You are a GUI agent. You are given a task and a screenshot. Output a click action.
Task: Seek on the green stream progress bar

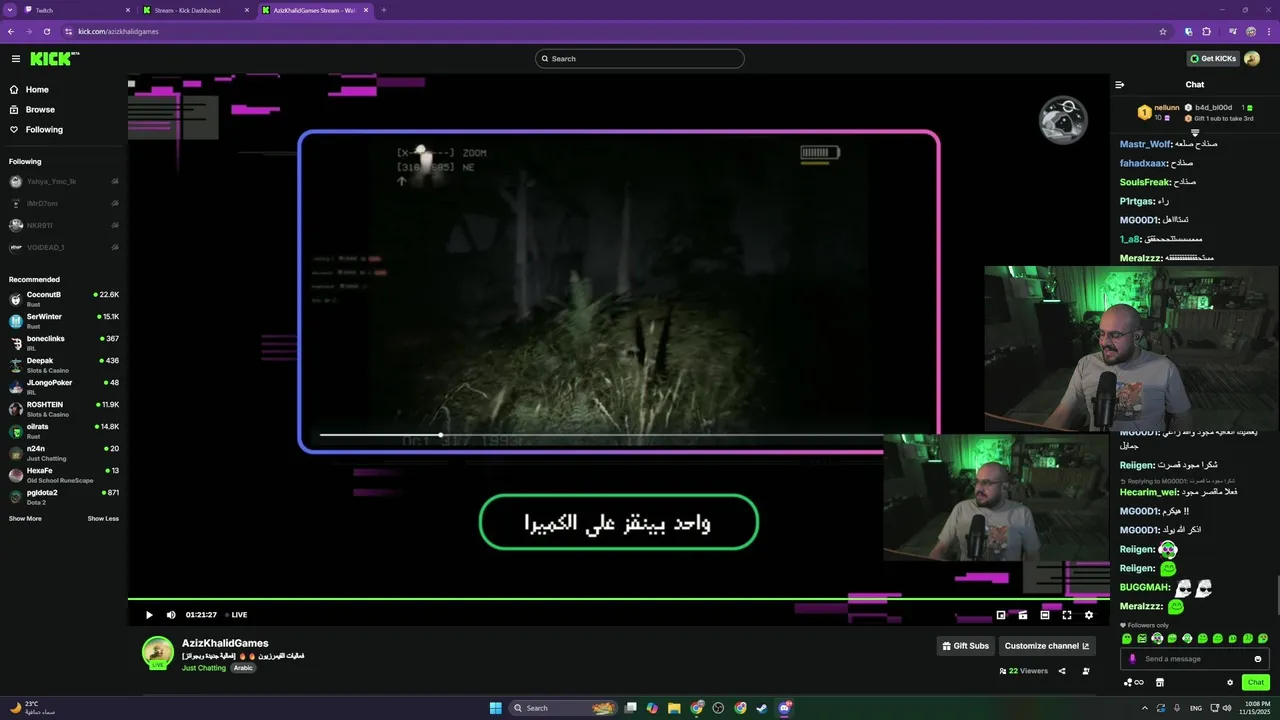pyautogui.click(x=618, y=598)
